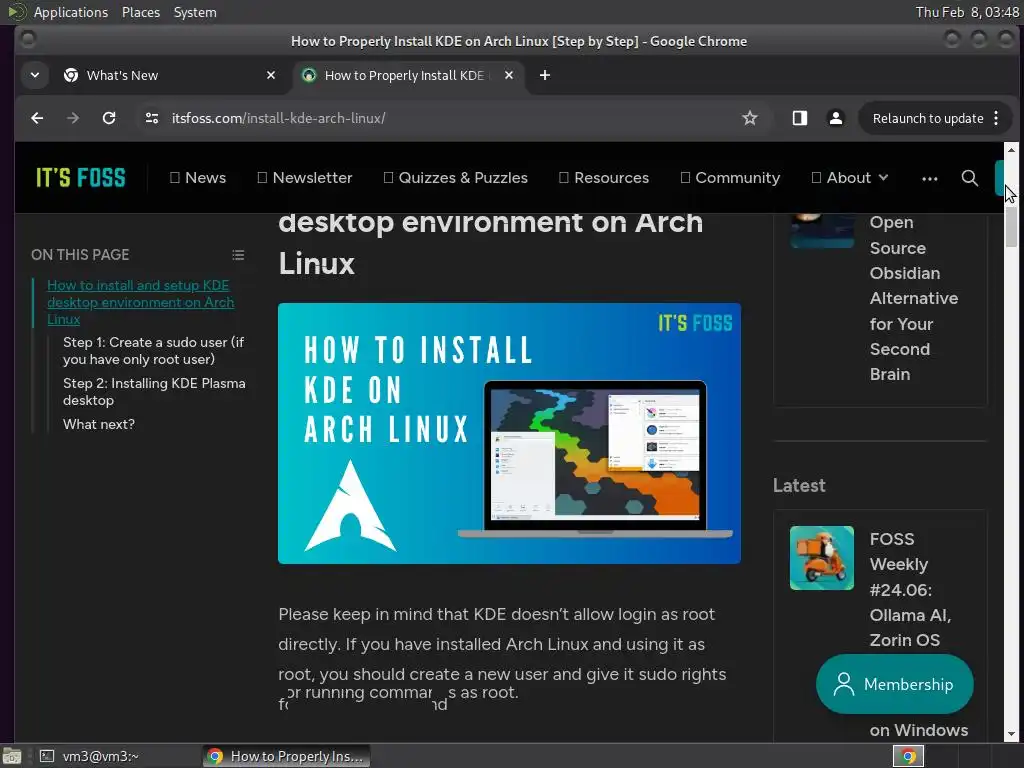Click the clock showing Thu Feb 8
1024x768 pixels.
967,12
